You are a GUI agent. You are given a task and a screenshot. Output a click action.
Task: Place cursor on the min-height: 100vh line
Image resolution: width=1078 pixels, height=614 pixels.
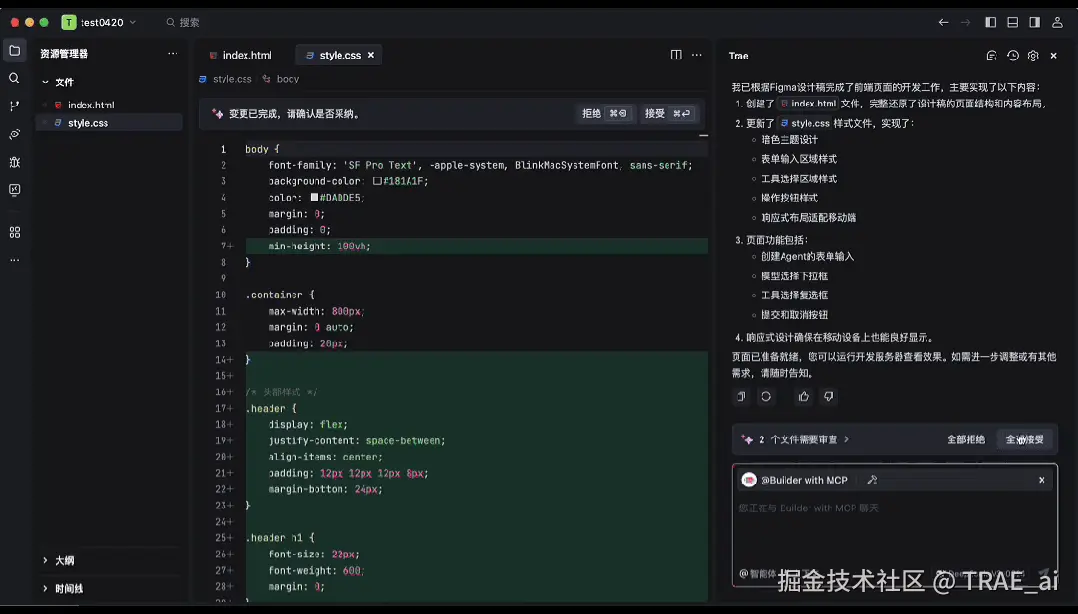[x=476, y=246]
